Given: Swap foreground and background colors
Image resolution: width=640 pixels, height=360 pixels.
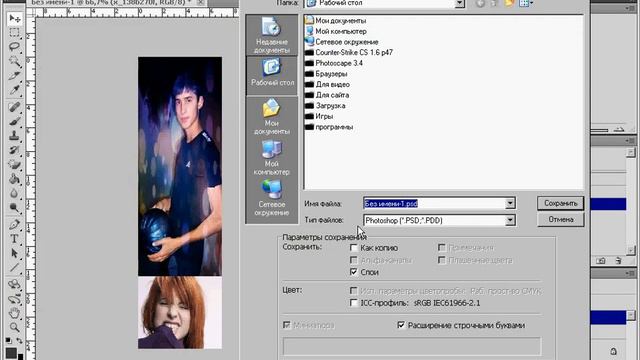Looking at the screenshot, I should (x=20, y=341).
